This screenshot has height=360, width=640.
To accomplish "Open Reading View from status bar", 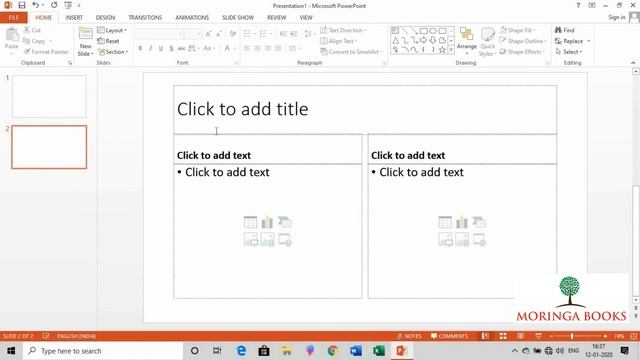I will [x=520, y=336].
